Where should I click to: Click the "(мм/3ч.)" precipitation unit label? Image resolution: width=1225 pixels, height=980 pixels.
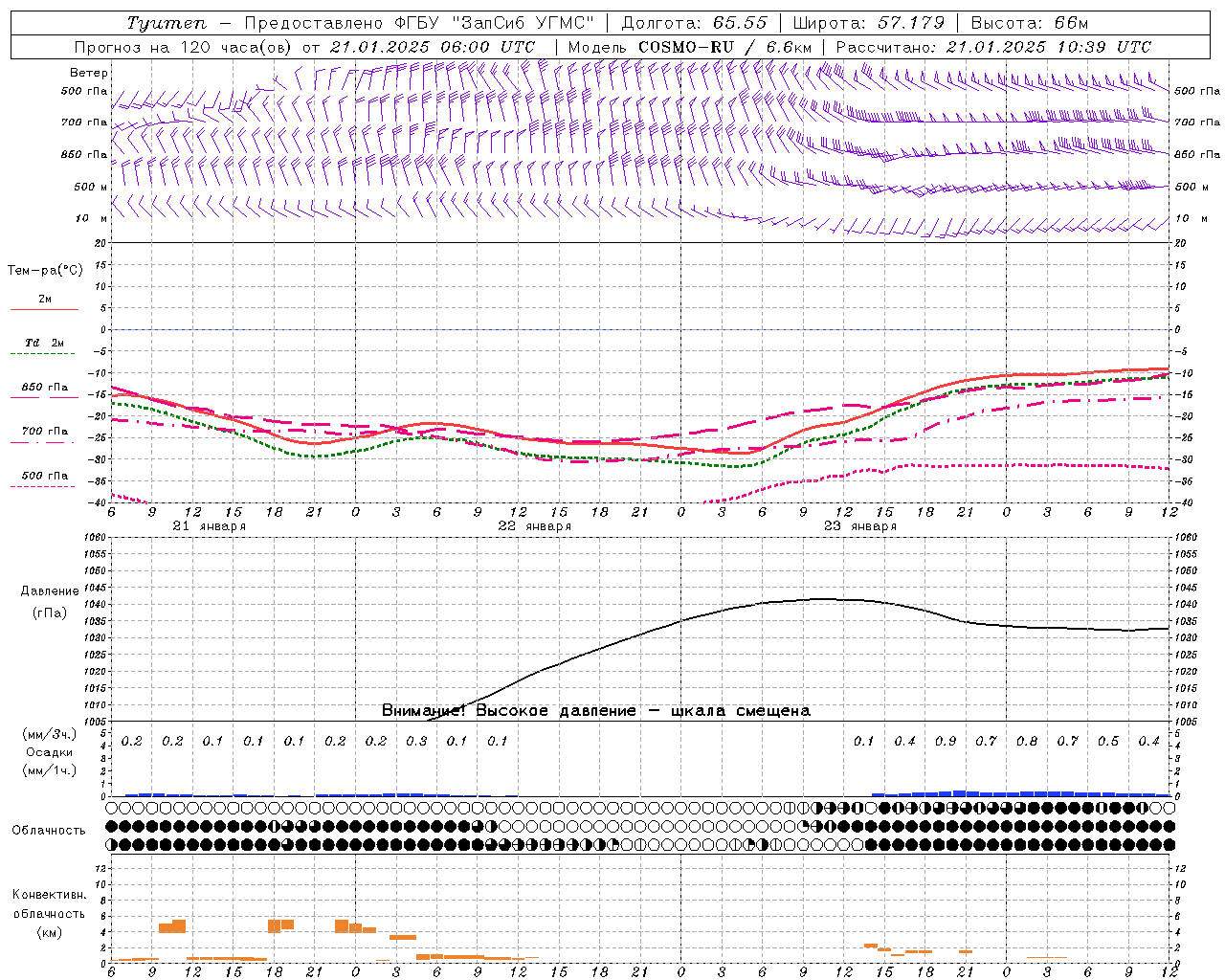(x=49, y=734)
